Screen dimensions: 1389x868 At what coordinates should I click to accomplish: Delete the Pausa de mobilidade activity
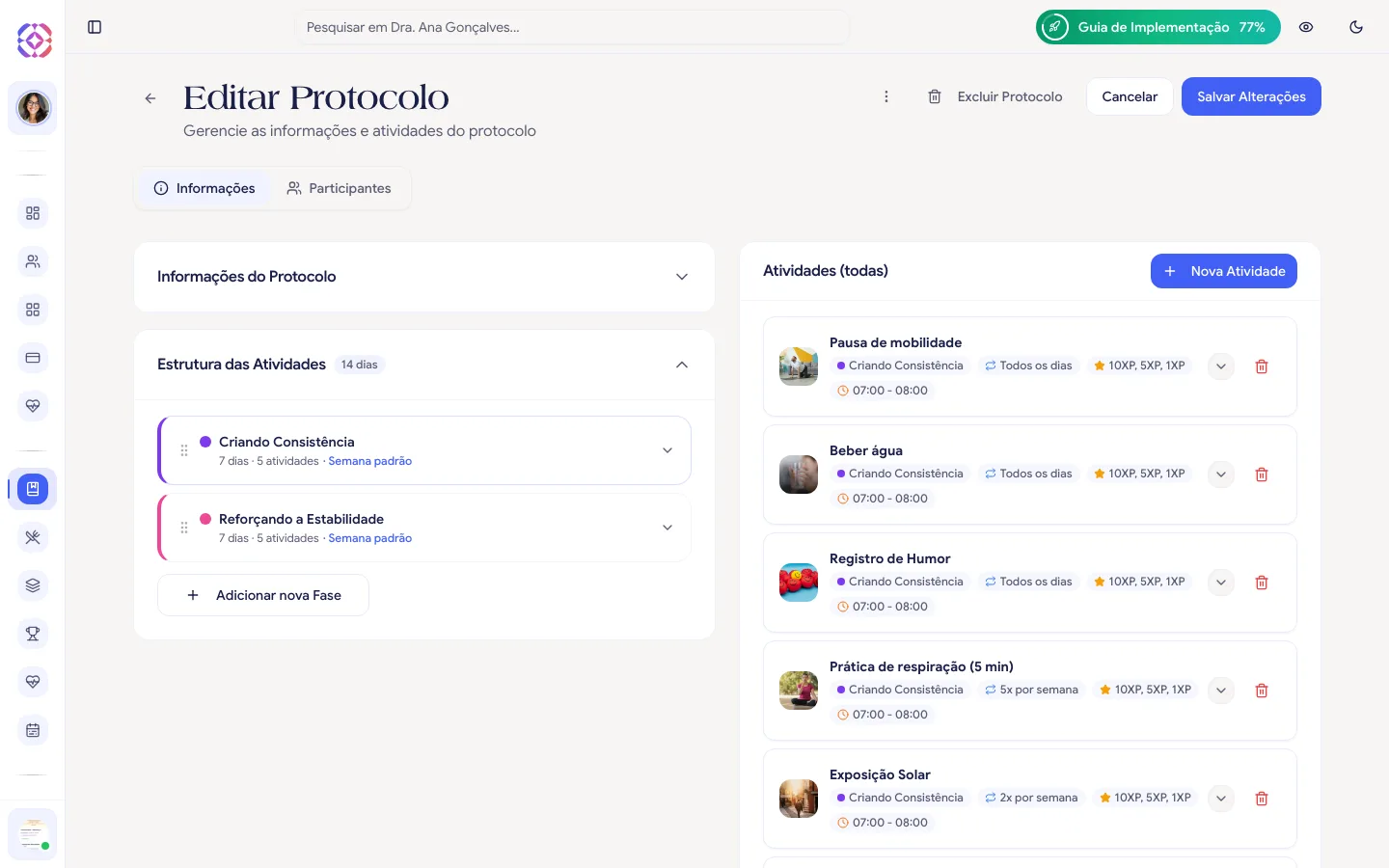[x=1262, y=366]
